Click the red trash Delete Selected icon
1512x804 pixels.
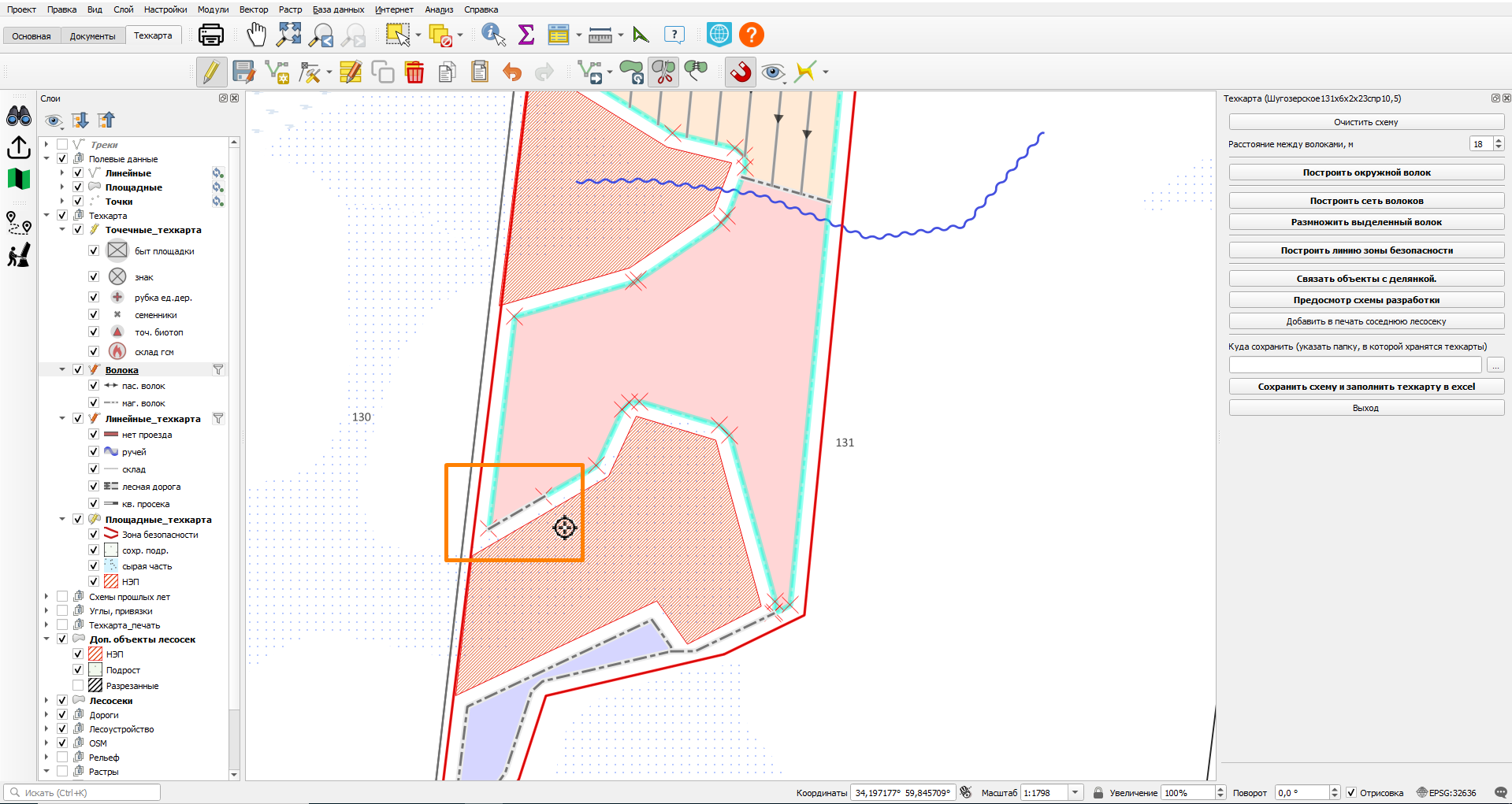tap(414, 72)
